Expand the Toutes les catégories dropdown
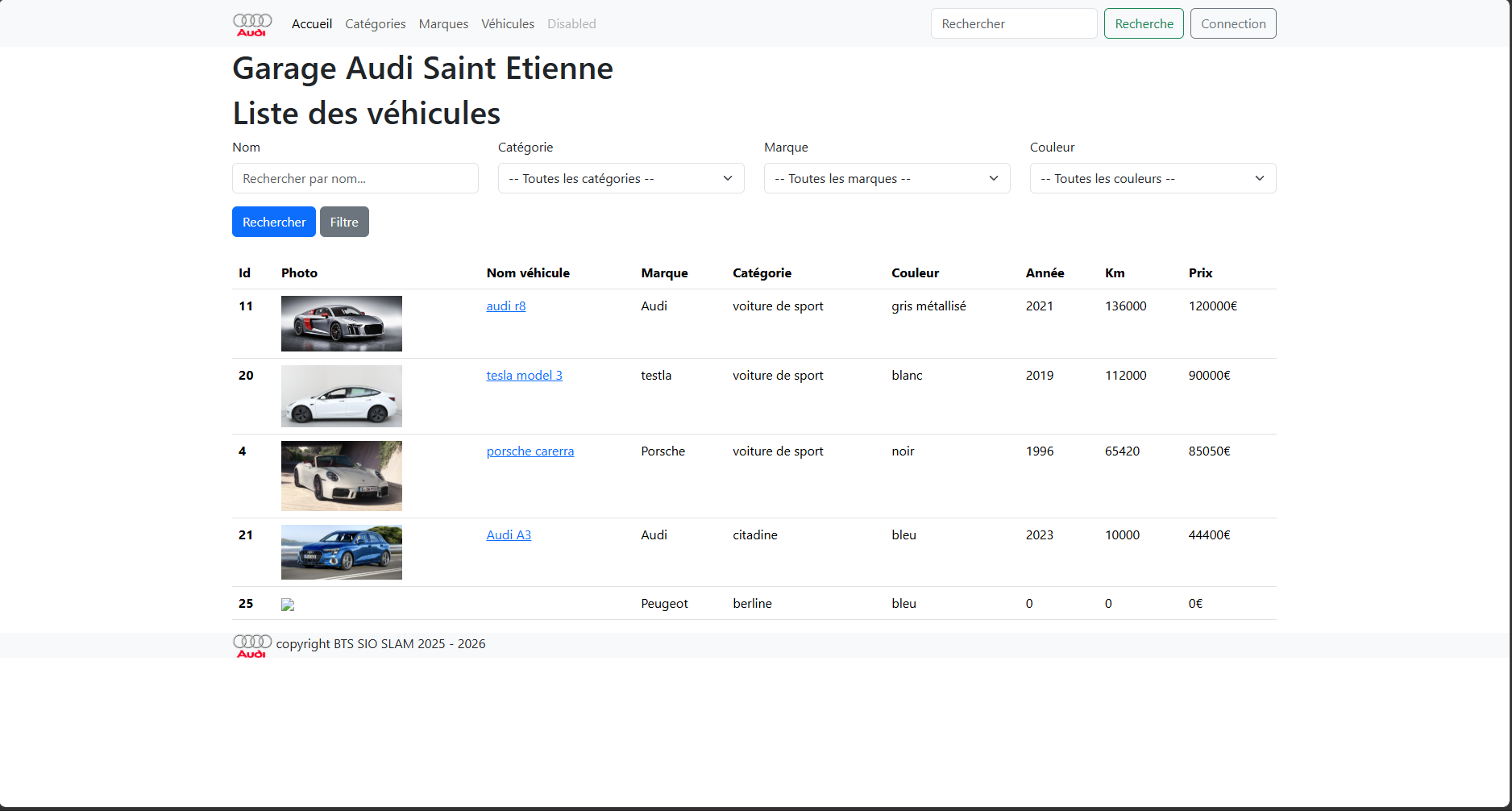 point(621,178)
